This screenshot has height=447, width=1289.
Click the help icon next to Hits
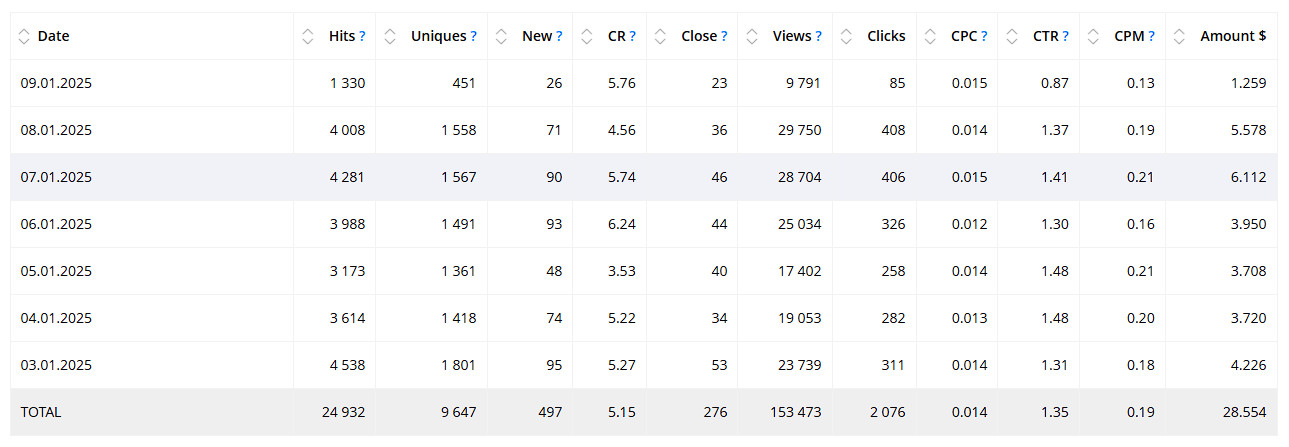tap(362, 36)
